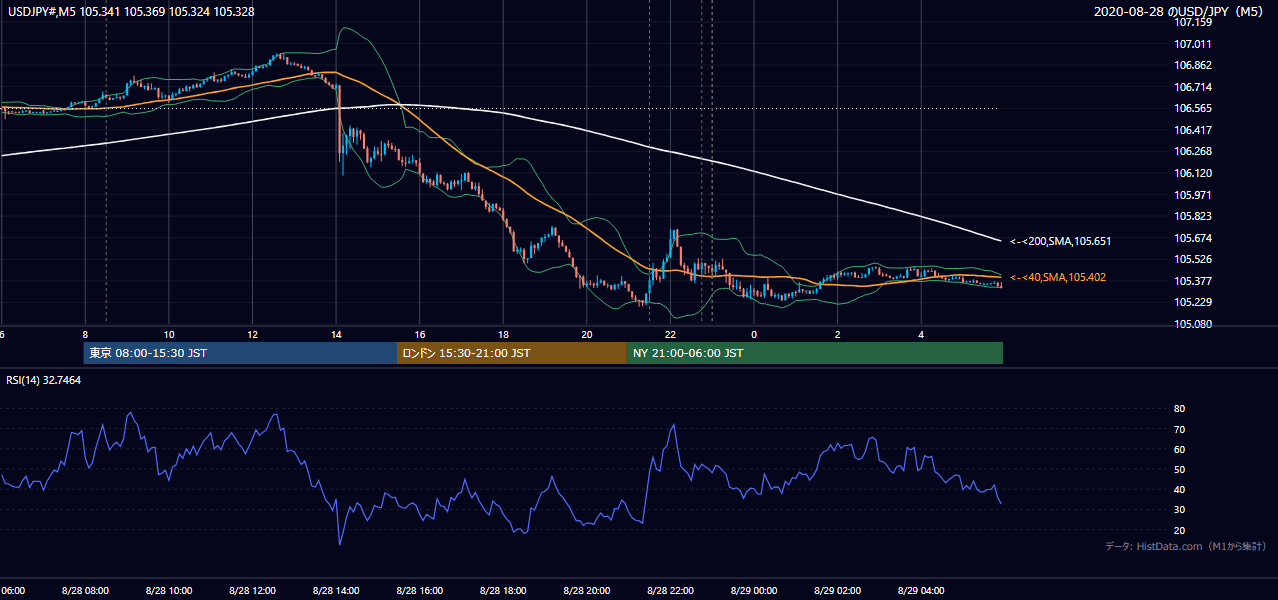Click the 200 SMA 105.651 label
The image size is (1278, 600).
pyautogui.click(x=1061, y=241)
